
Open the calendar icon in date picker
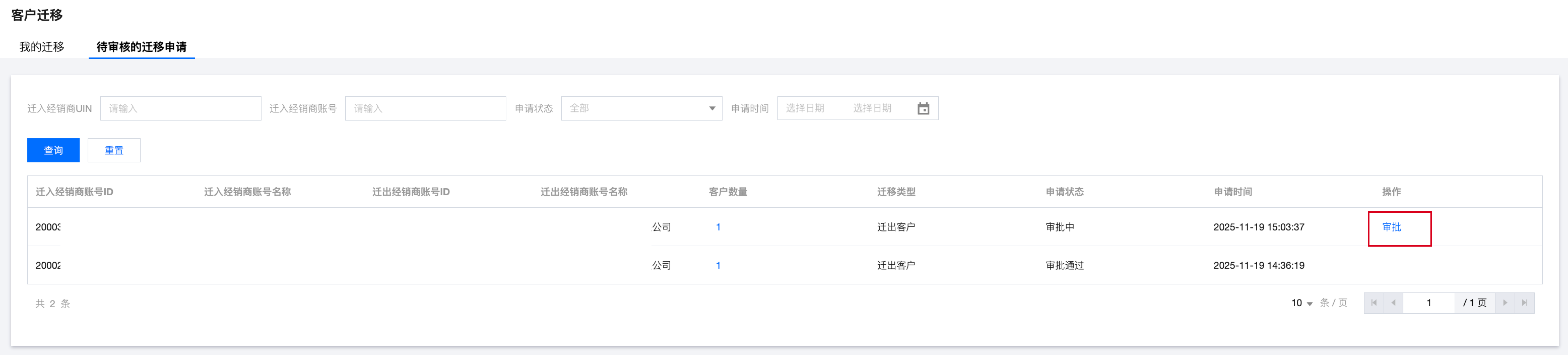tap(923, 108)
